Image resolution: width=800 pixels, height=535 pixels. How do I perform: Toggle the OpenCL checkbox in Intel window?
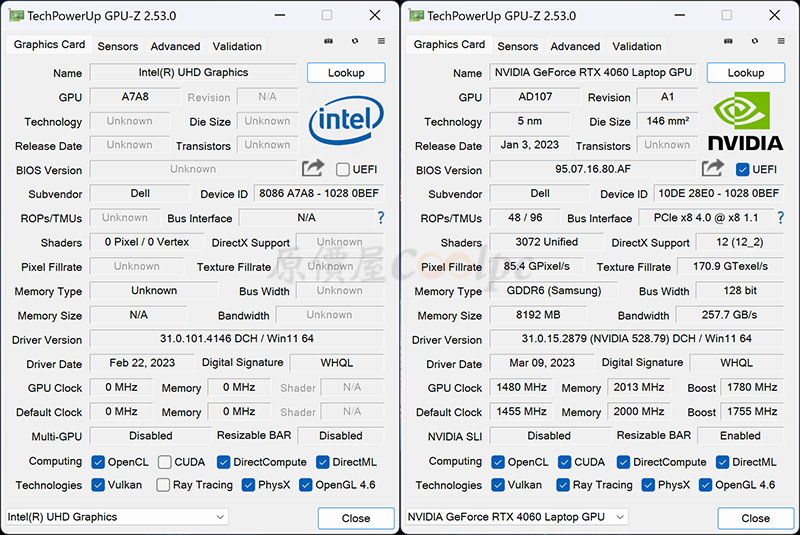pyautogui.click(x=98, y=462)
